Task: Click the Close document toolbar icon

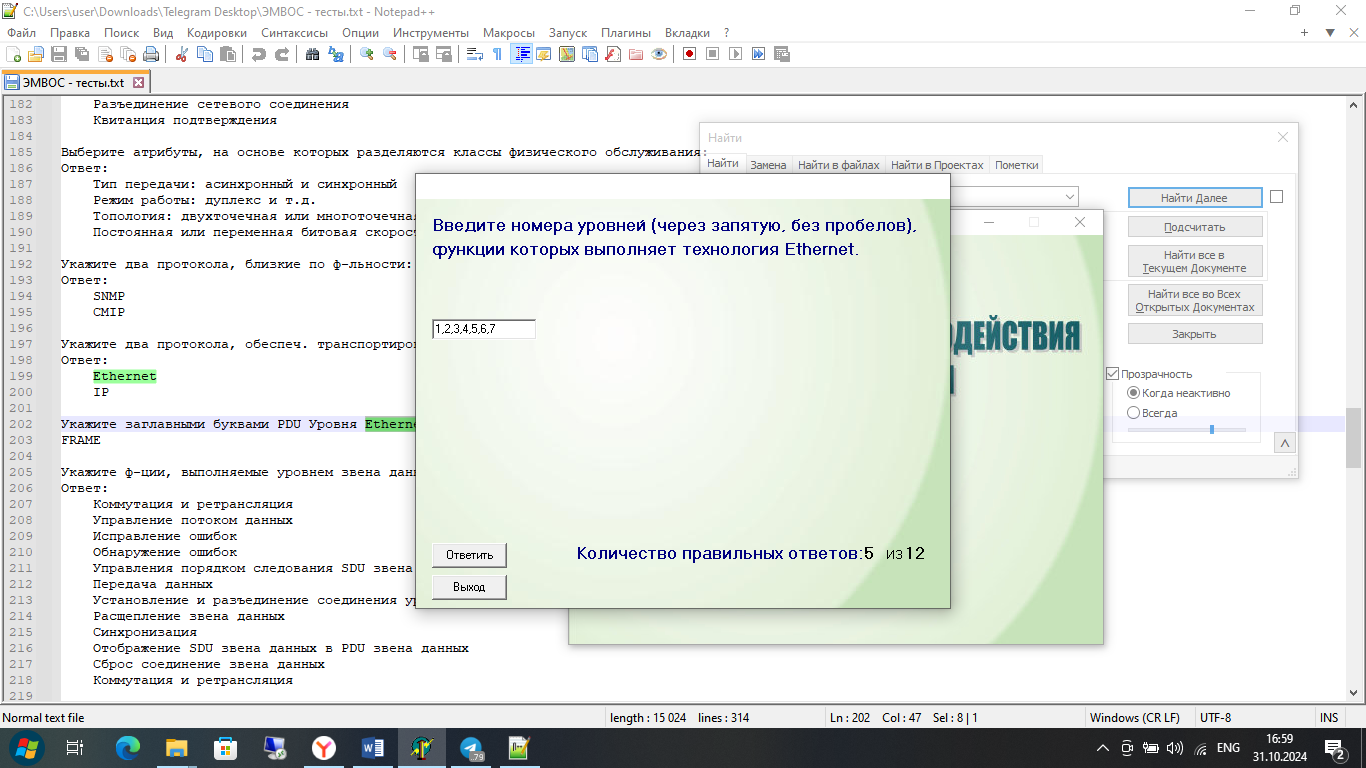Action: pos(105,54)
